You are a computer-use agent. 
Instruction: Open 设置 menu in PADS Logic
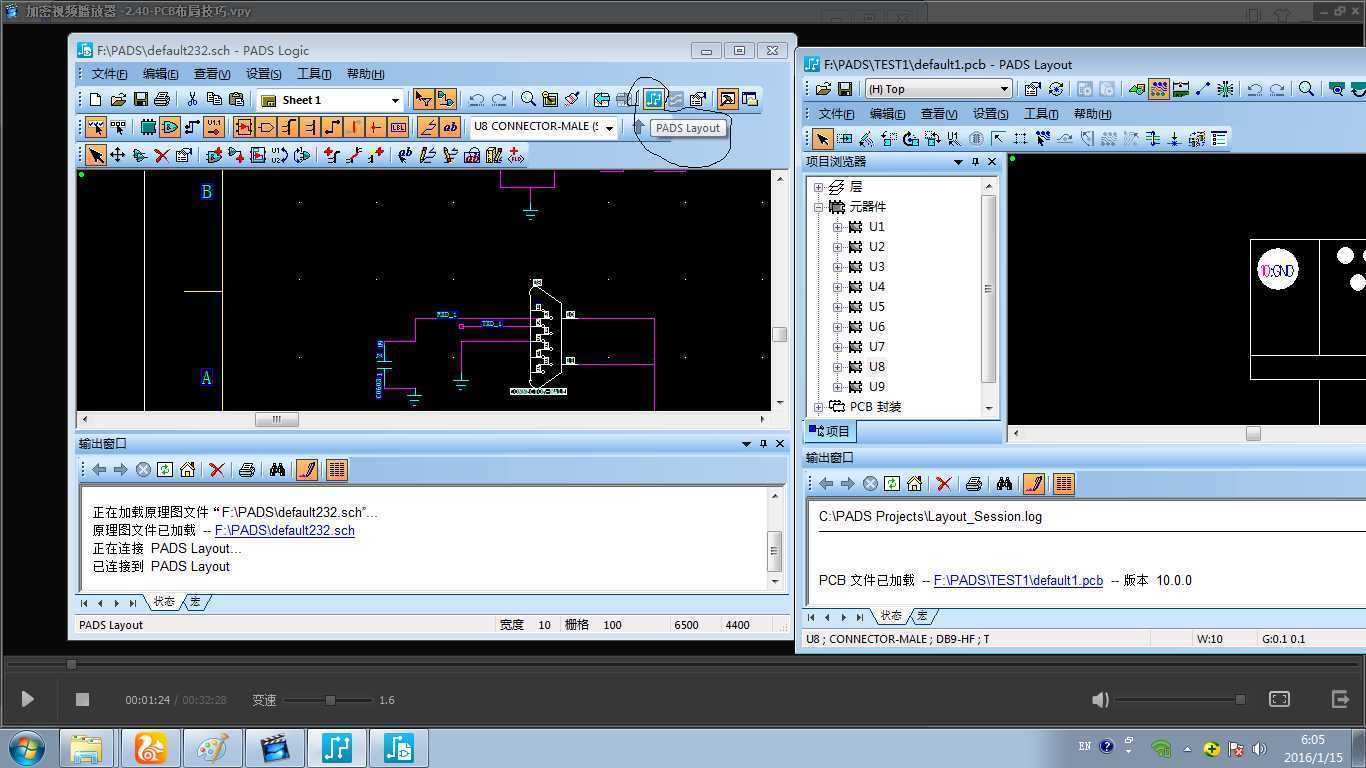pos(264,74)
